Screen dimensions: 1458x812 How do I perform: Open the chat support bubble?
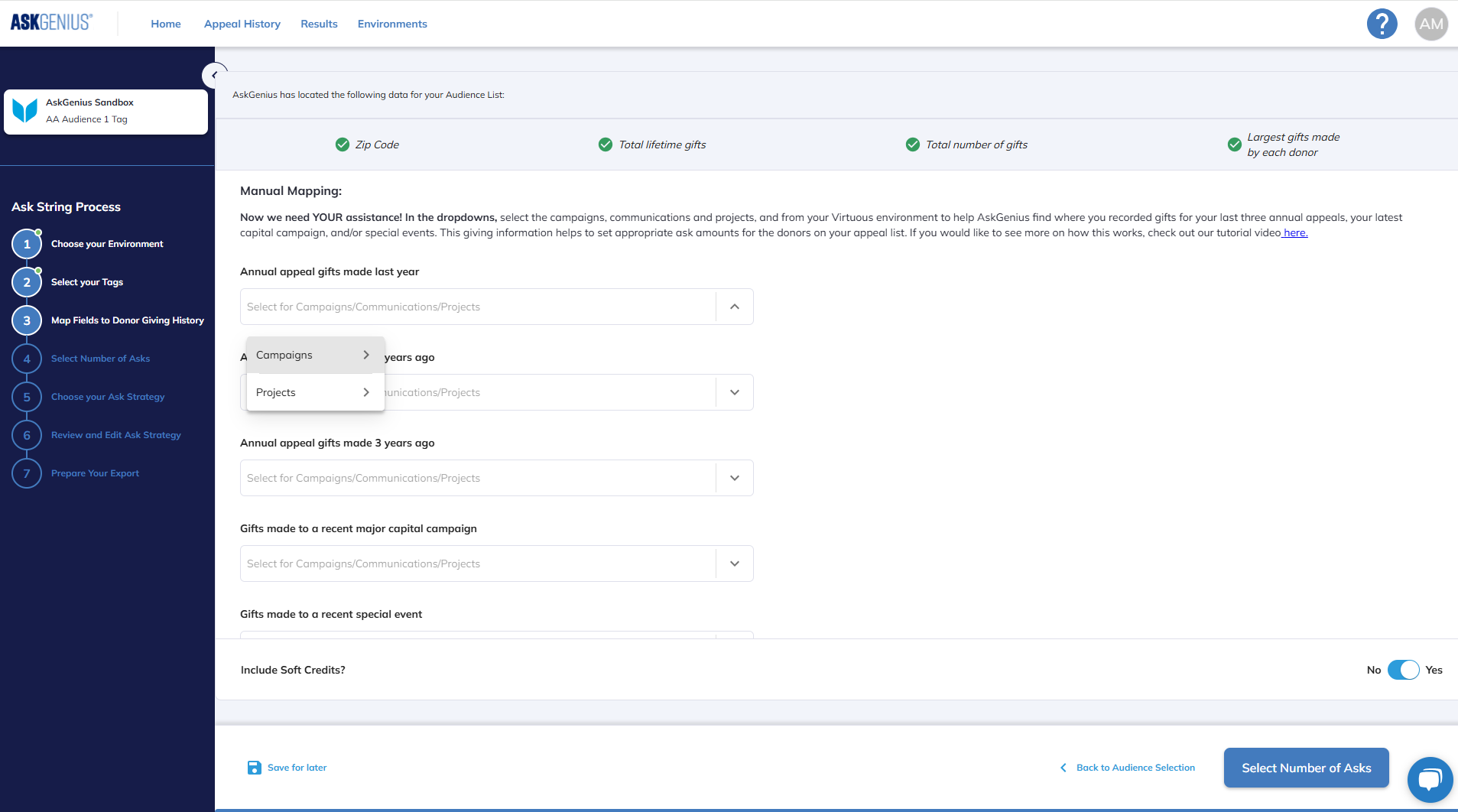coord(1429,779)
